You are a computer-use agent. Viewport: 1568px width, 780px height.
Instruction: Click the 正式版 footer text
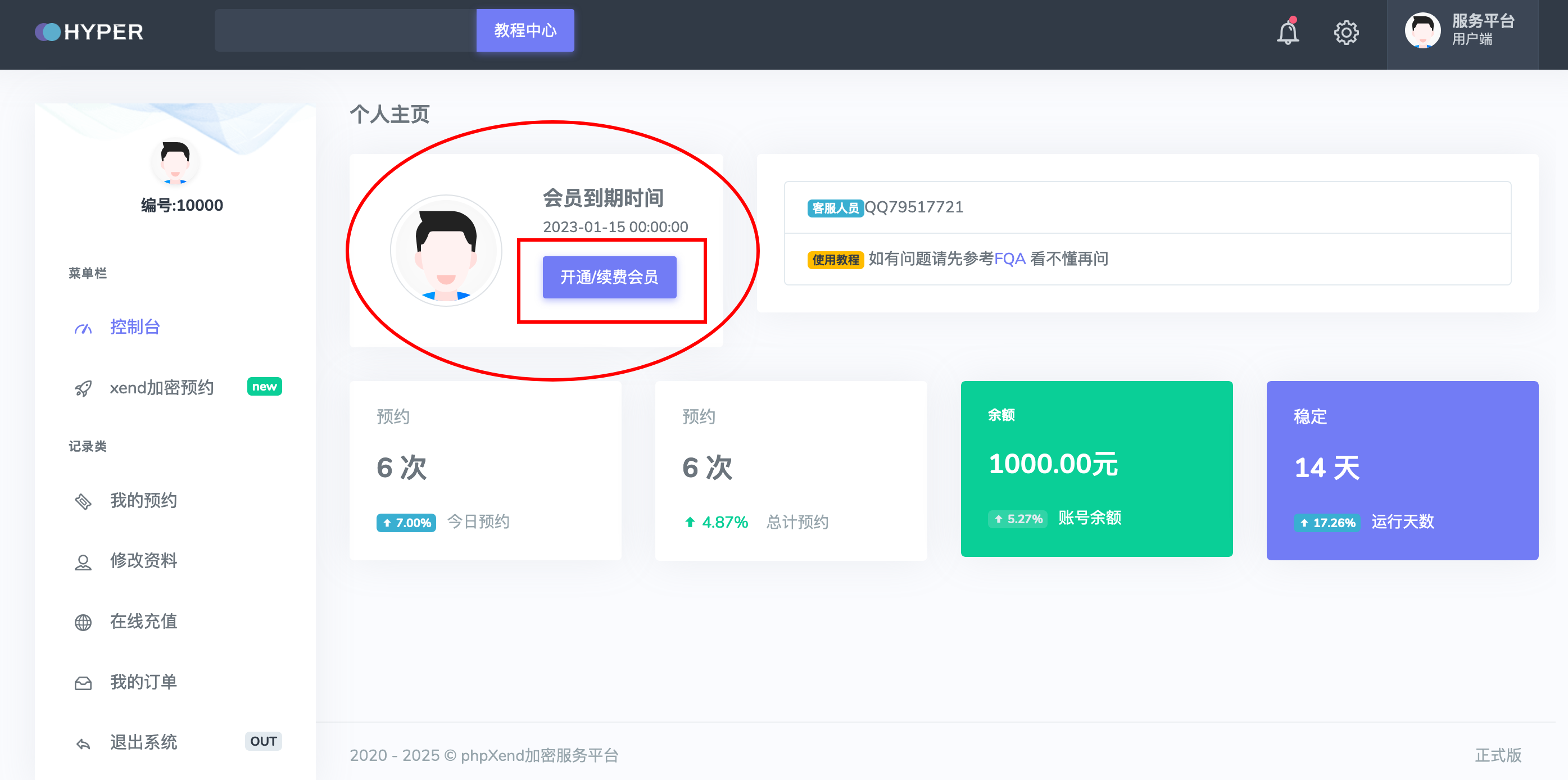pyautogui.click(x=1498, y=755)
